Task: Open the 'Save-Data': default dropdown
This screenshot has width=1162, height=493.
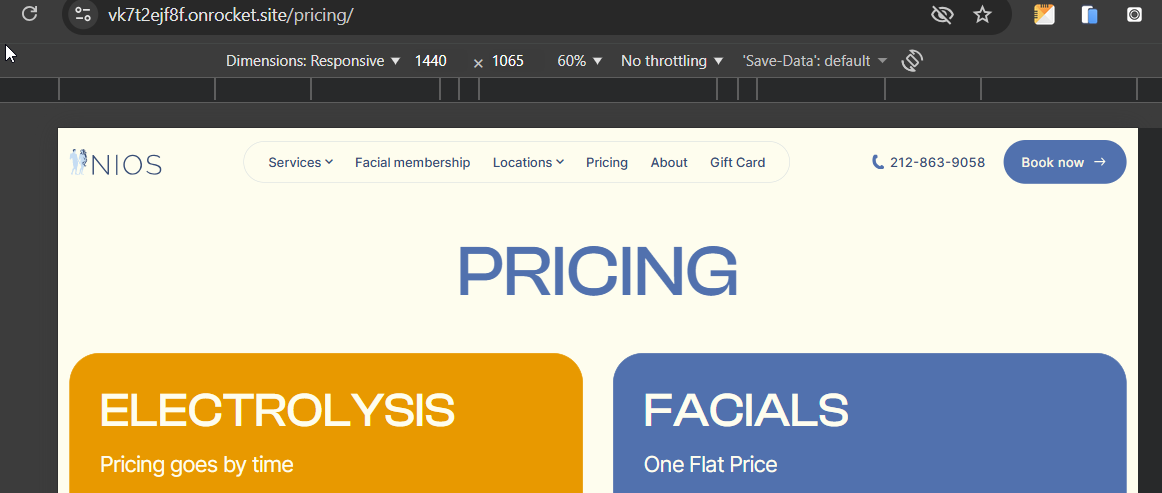Action: point(814,61)
